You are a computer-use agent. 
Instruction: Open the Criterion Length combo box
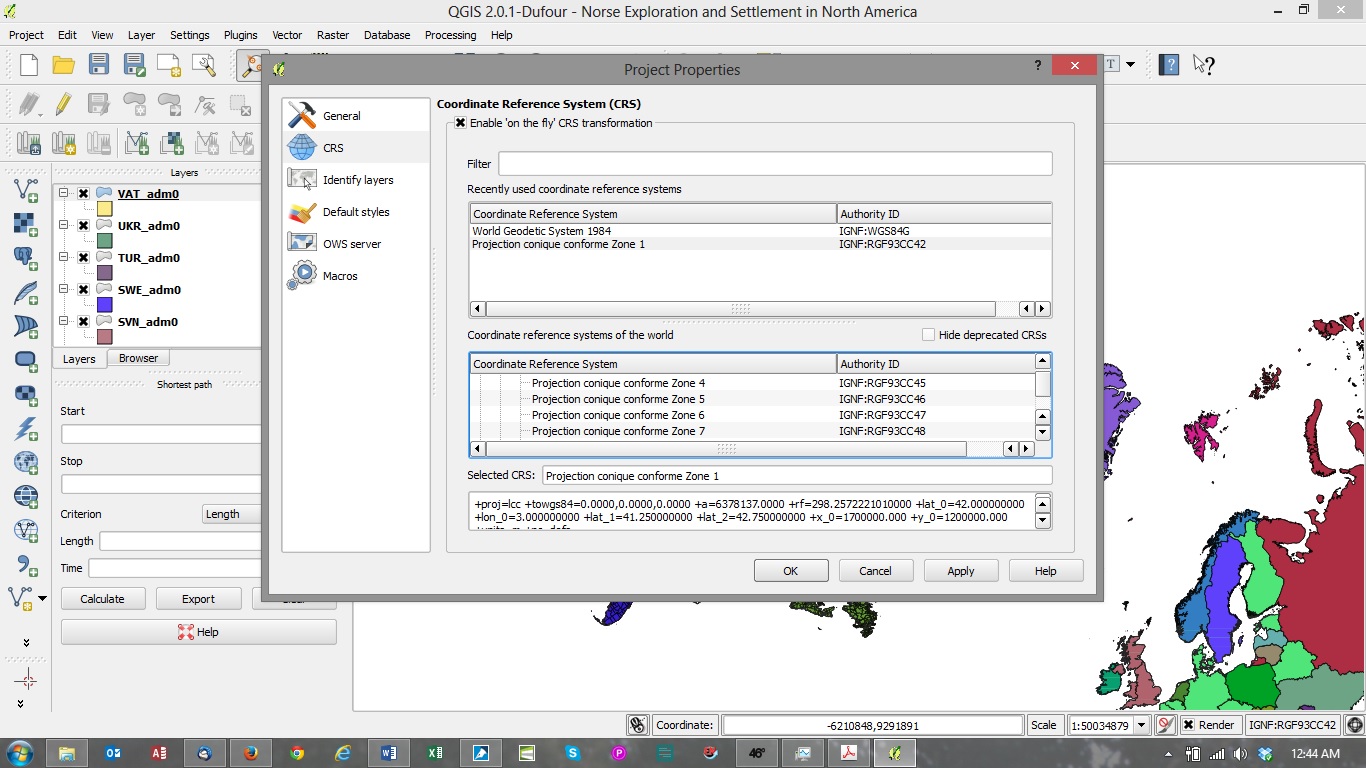coord(231,514)
